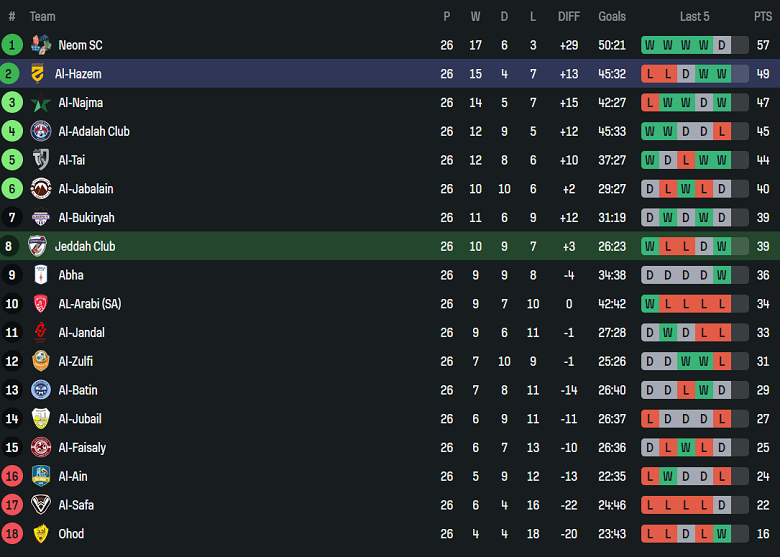Open the Al-Tai team link
The height and width of the screenshot is (557, 780).
coord(74,160)
